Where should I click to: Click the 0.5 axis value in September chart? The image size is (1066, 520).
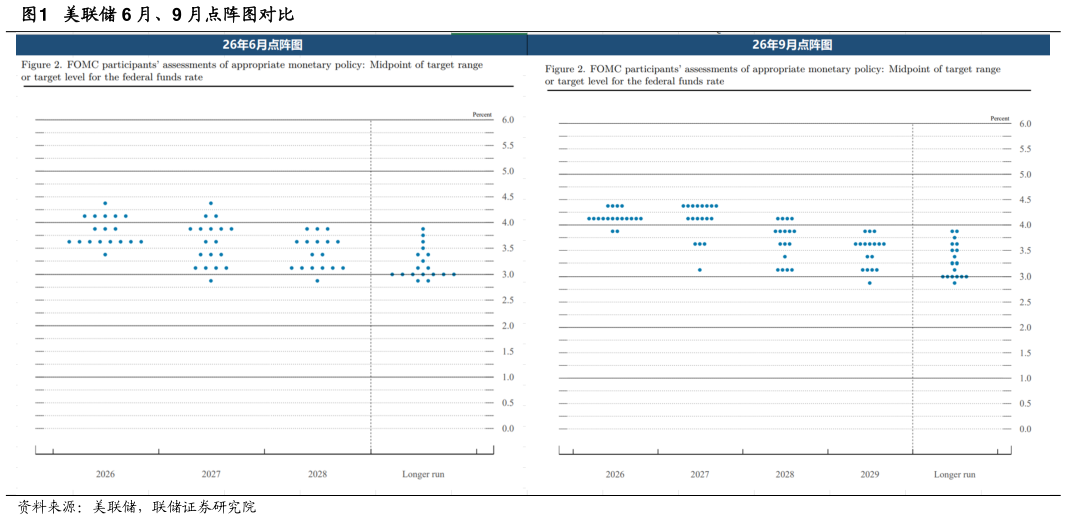pyautogui.click(x=1025, y=403)
